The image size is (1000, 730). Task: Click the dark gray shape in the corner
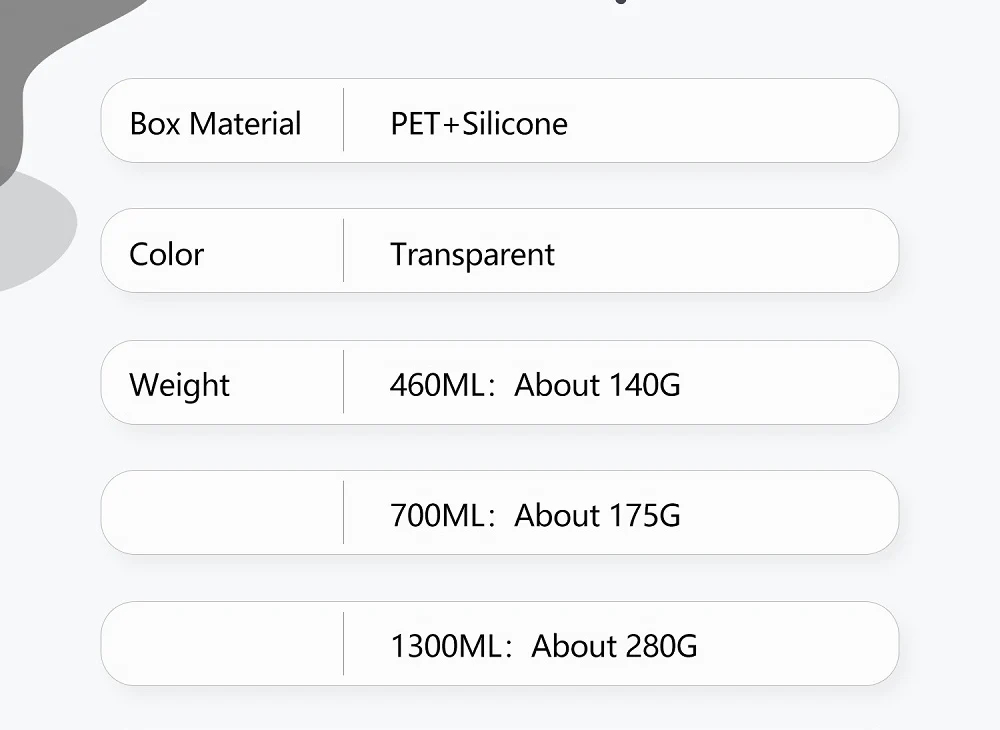(x=40, y=60)
